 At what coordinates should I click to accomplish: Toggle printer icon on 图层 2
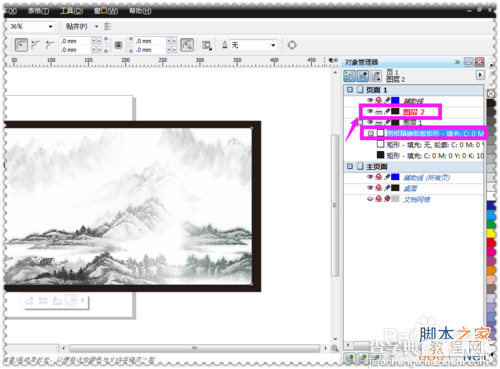[379, 112]
